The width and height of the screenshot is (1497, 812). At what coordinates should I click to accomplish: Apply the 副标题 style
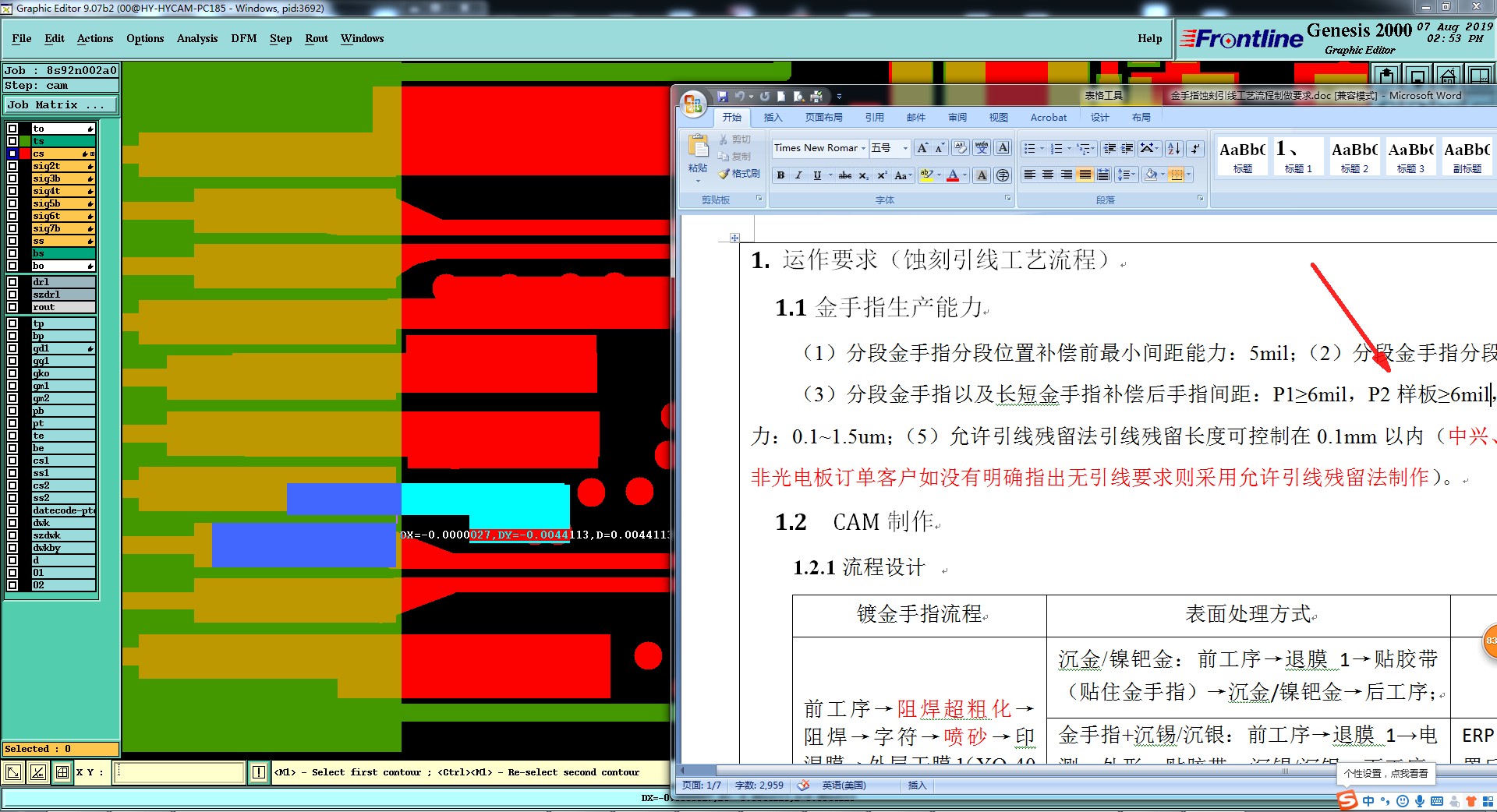(x=1467, y=156)
